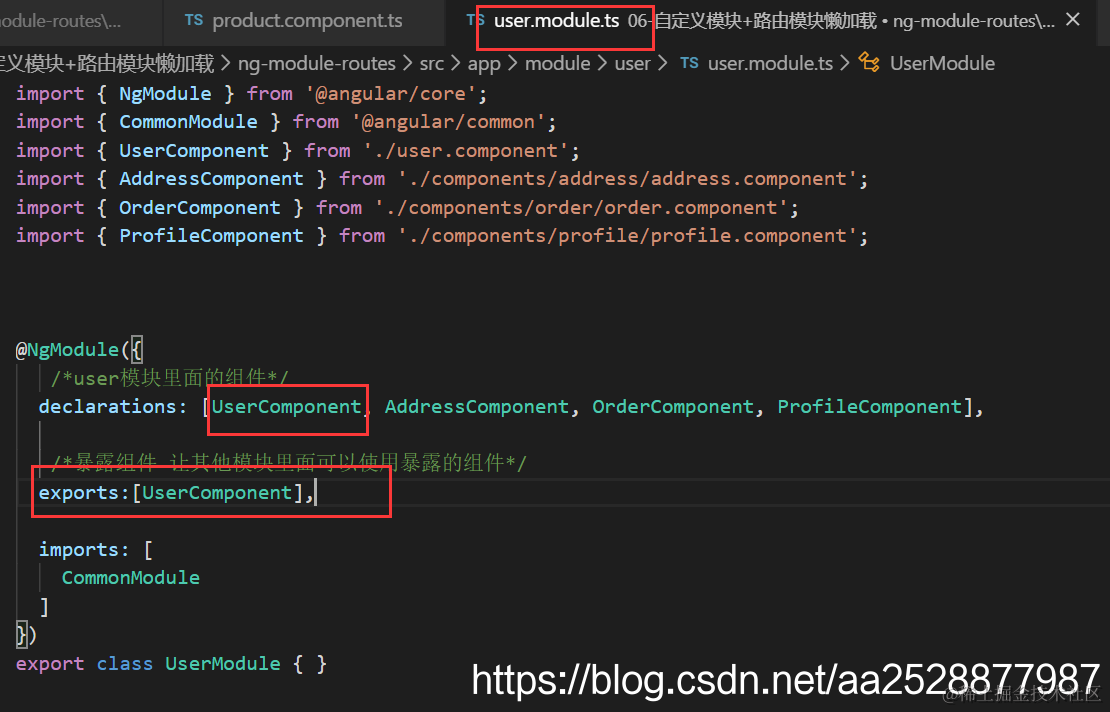1110x712 pixels.
Task: Open the user breadcrumb folder
Action: pyautogui.click(x=632, y=64)
